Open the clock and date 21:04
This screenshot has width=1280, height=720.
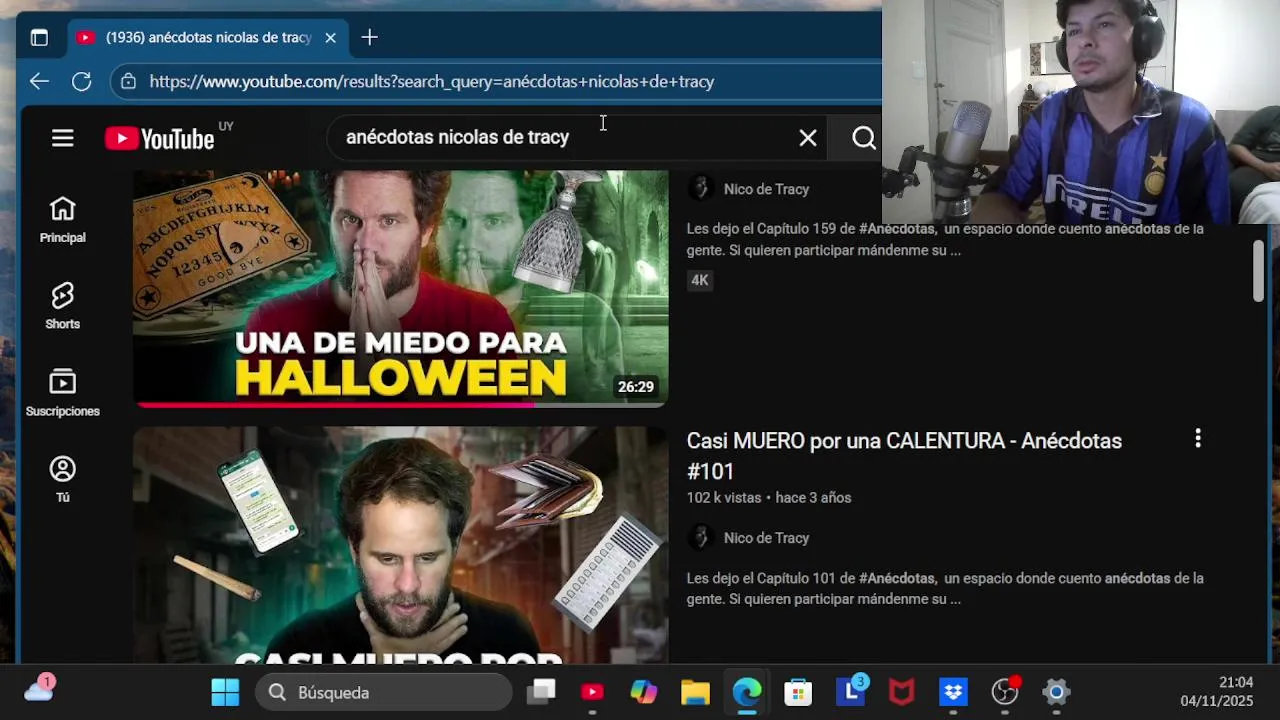tap(1217, 692)
